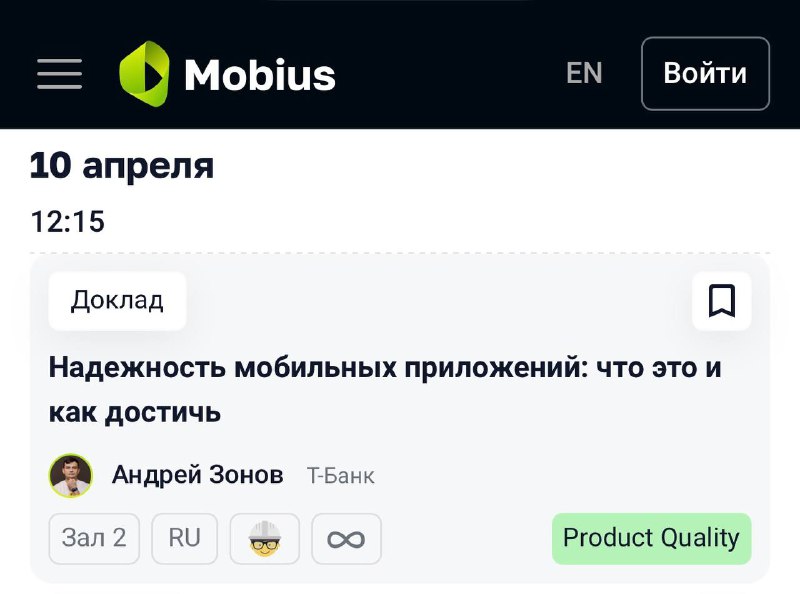Viewport: 800px width, 594px height.
Task: Click the green Mobius logo icon
Action: click(x=144, y=73)
